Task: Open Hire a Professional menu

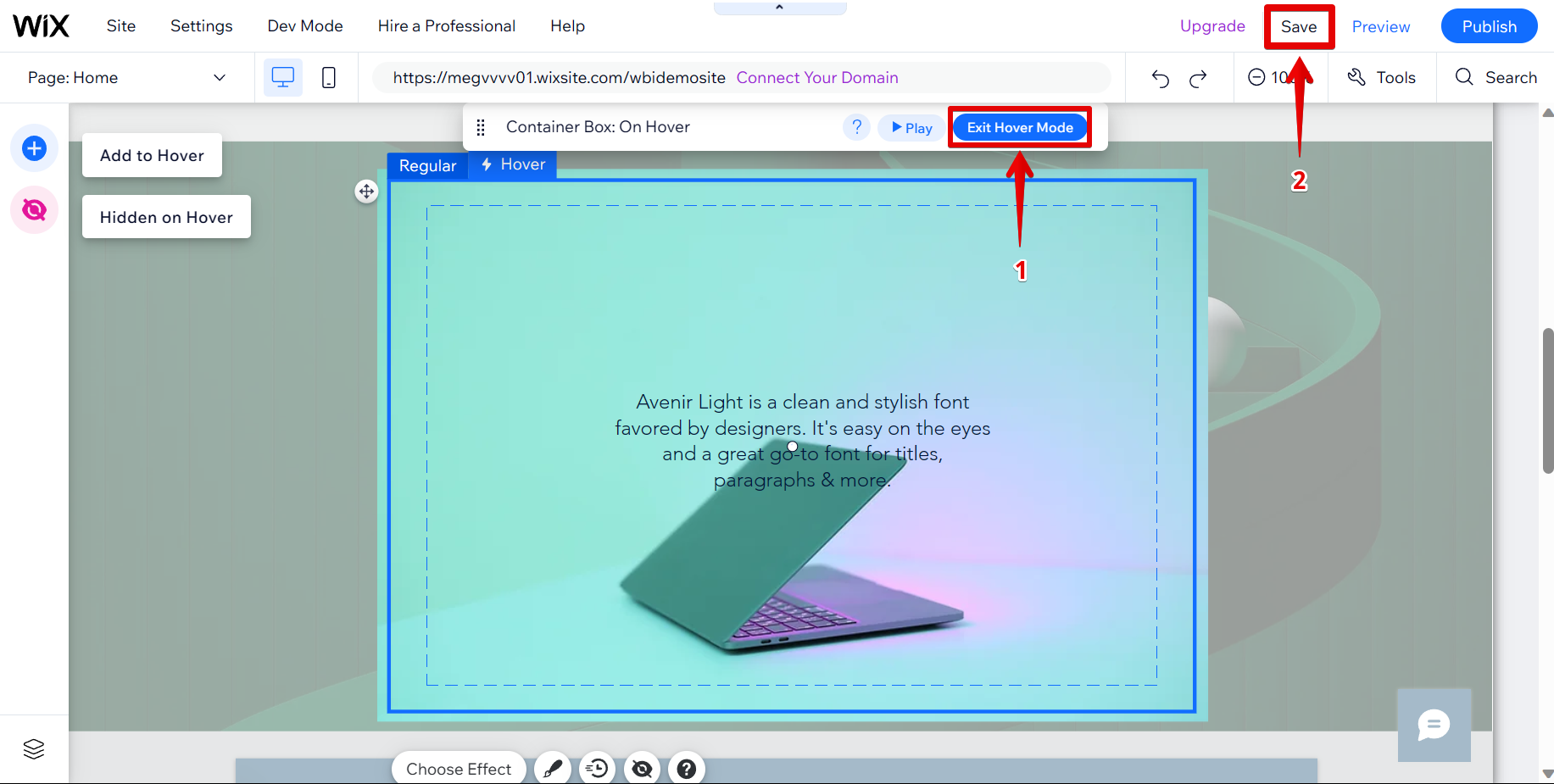Action: click(447, 26)
